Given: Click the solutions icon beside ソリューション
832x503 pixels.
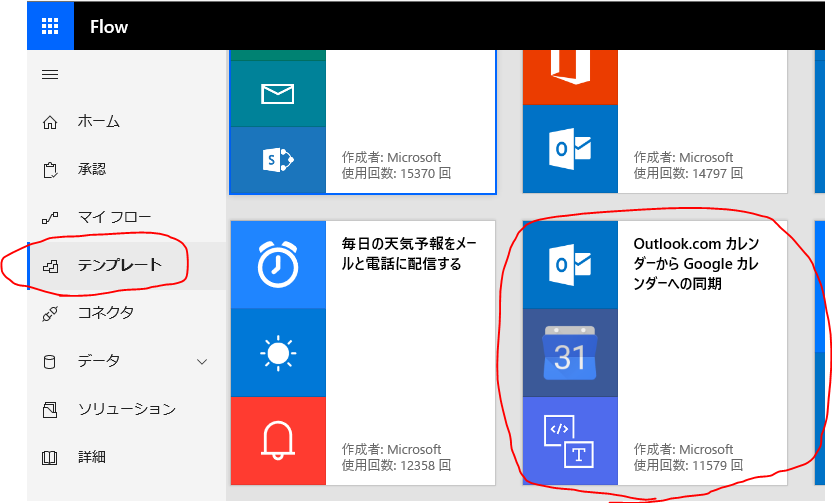Looking at the screenshot, I should (x=50, y=410).
